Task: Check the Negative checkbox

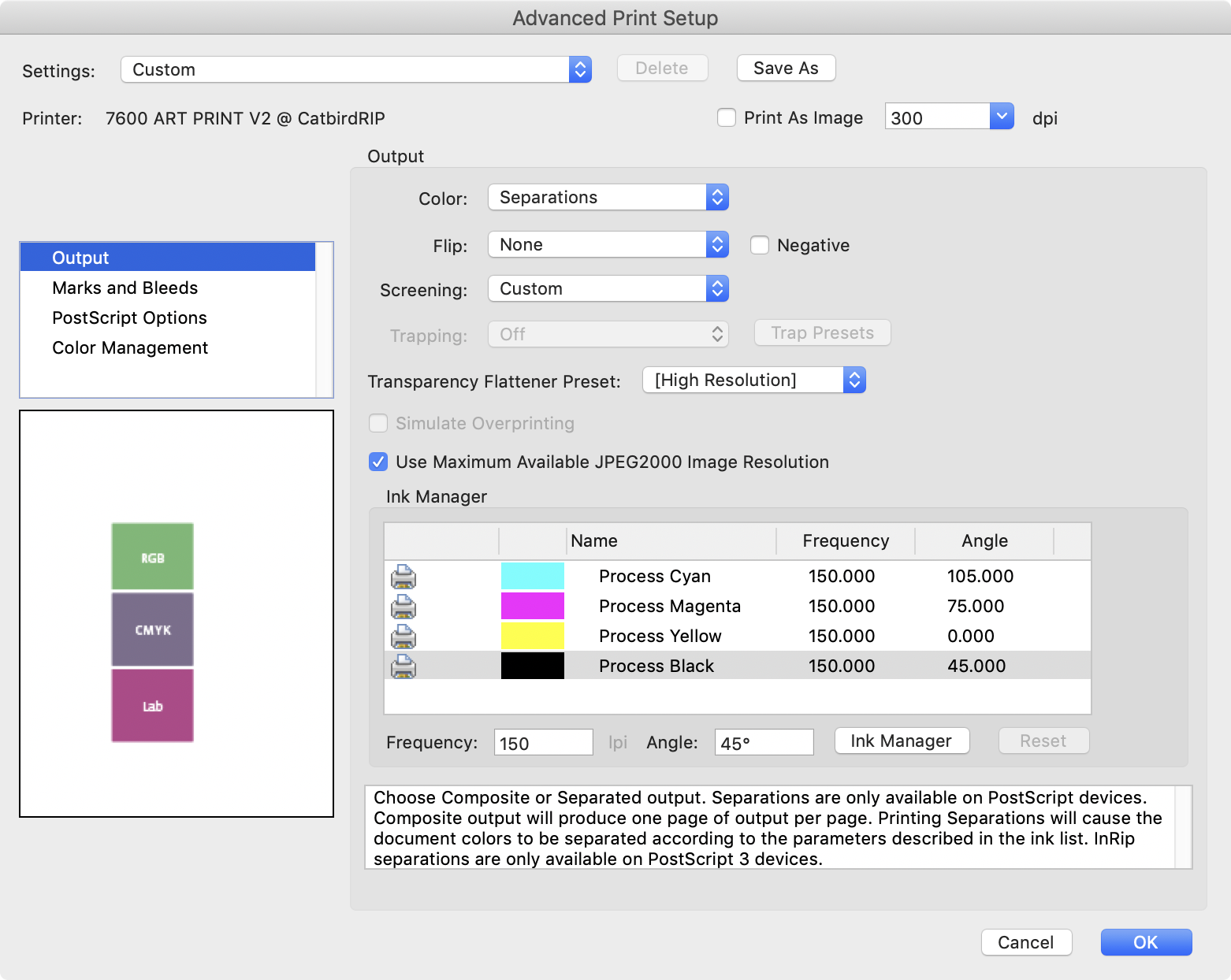Action: pos(759,245)
